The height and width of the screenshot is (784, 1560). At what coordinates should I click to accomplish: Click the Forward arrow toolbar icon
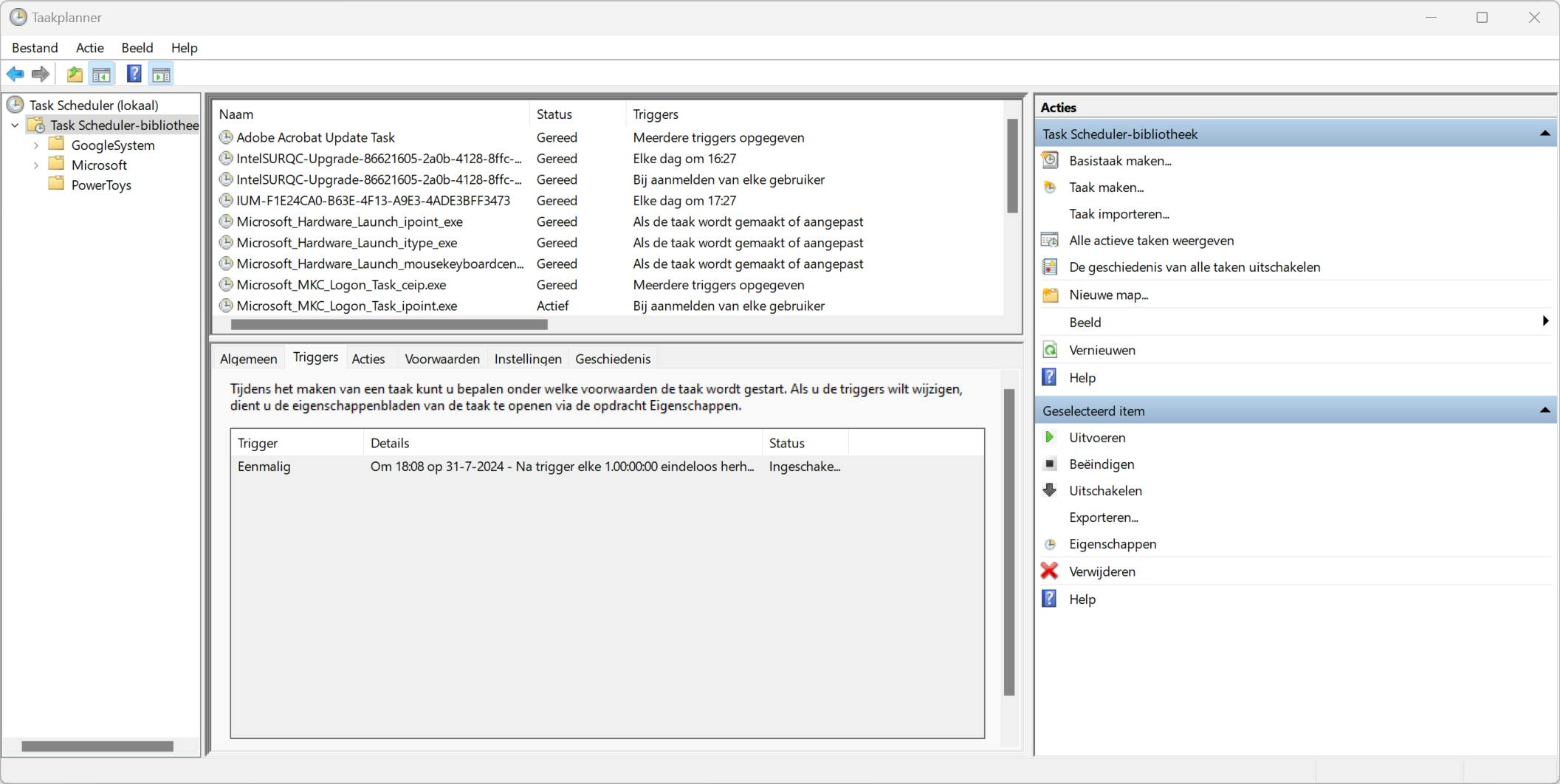[41, 74]
